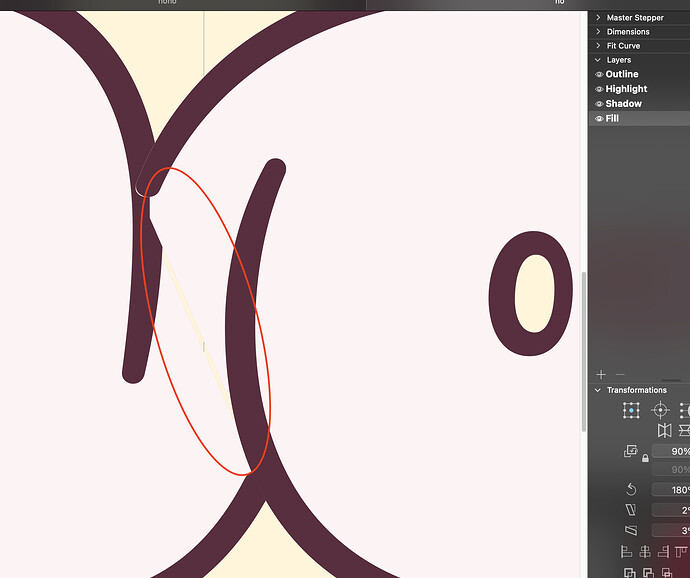Align selection to right edges
The image size is (690, 578).
pyautogui.click(x=664, y=551)
